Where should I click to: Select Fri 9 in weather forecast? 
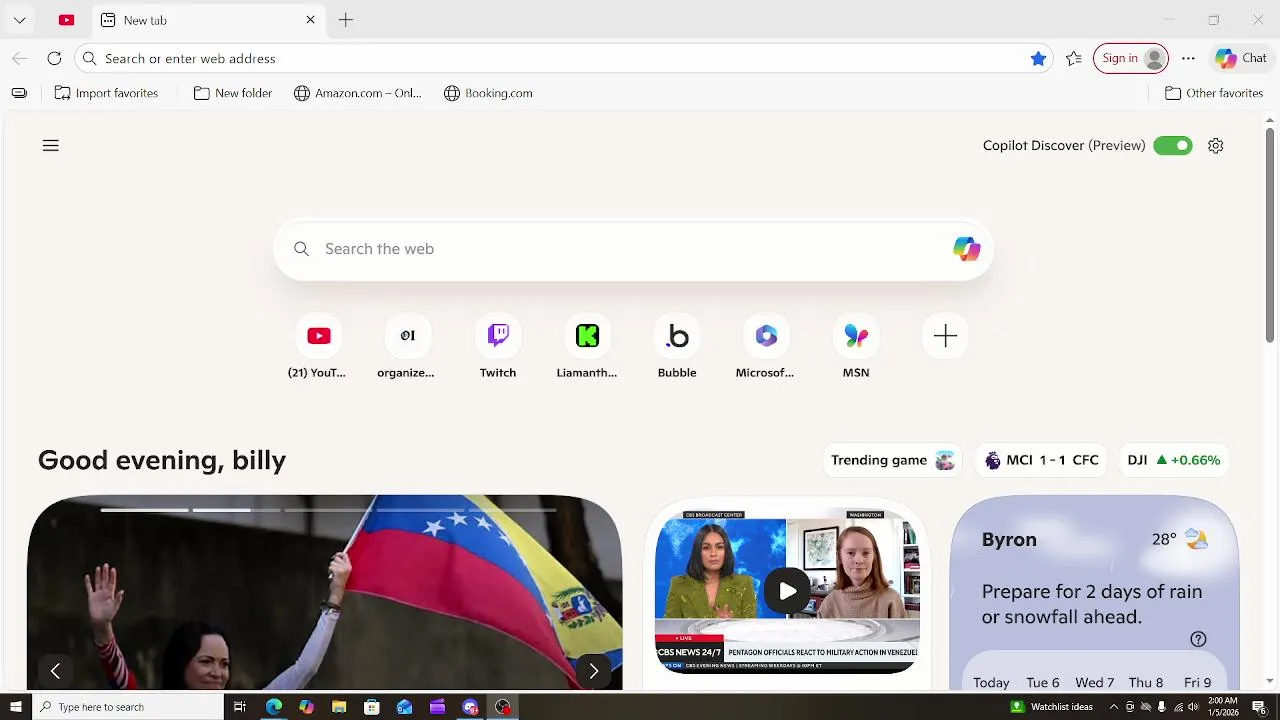(x=1198, y=682)
